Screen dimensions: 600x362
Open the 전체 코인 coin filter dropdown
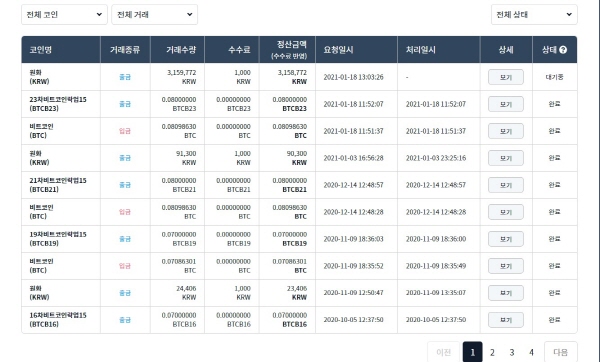(x=64, y=15)
